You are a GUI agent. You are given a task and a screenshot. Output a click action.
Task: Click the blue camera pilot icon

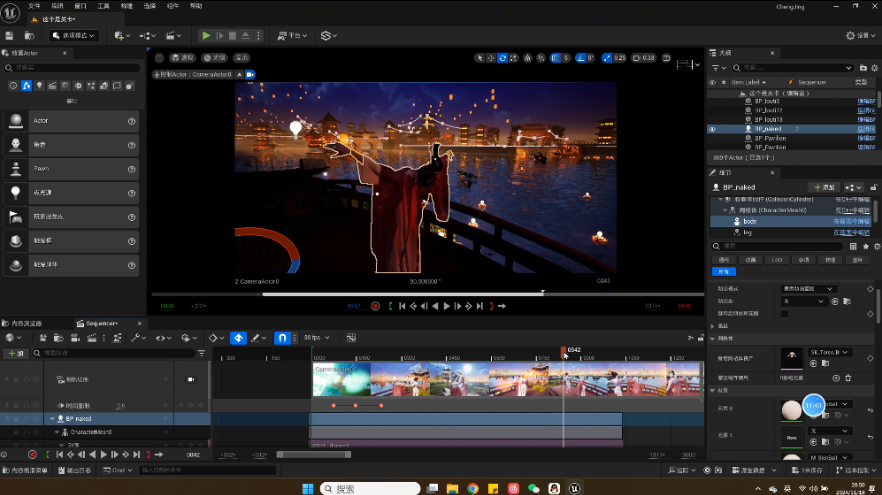(250, 74)
